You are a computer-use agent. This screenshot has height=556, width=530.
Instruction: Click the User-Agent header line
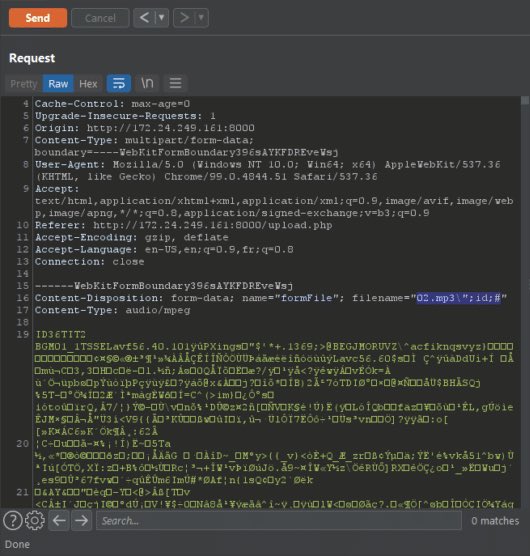pos(268,171)
